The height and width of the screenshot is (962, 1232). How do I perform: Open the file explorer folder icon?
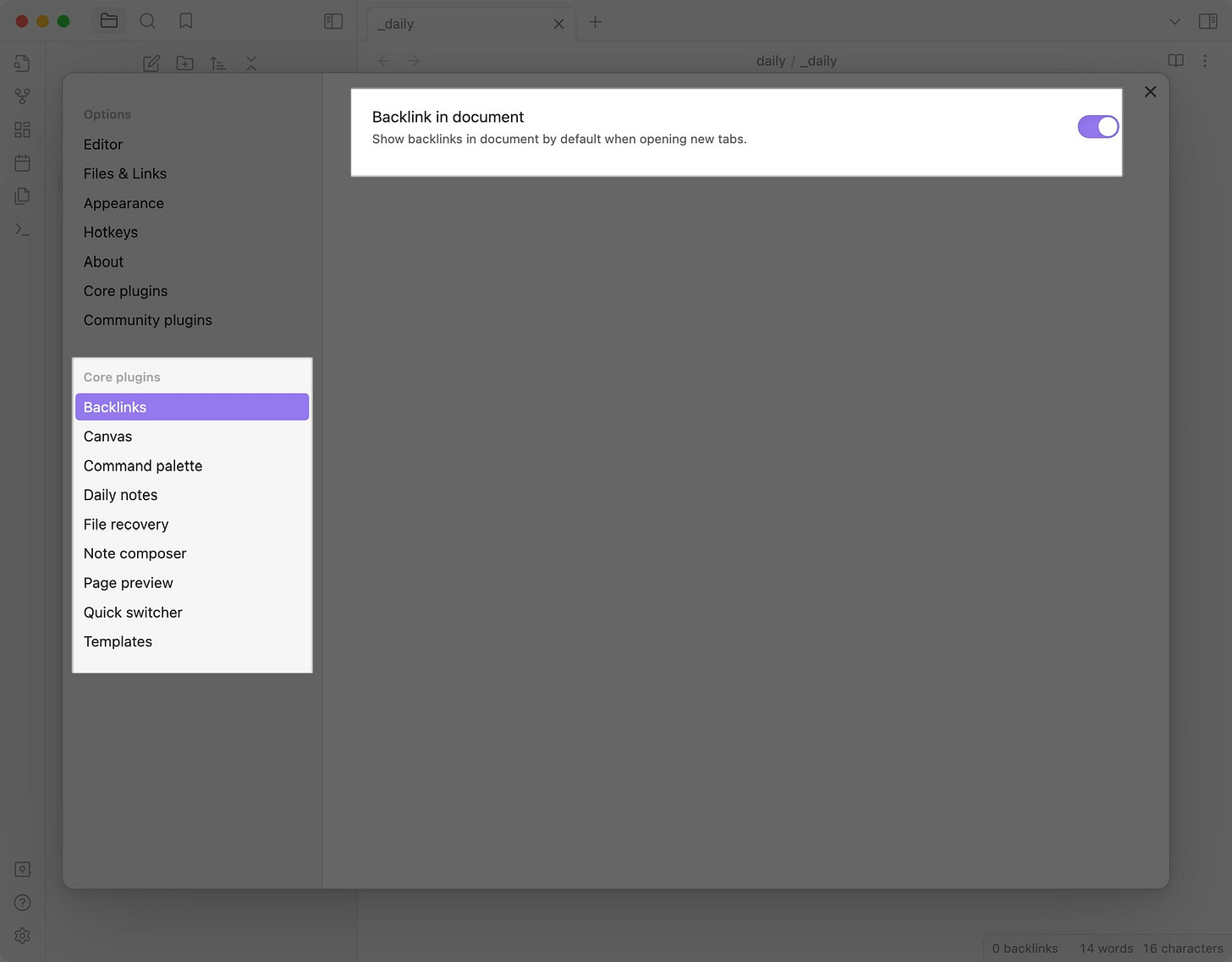(109, 21)
